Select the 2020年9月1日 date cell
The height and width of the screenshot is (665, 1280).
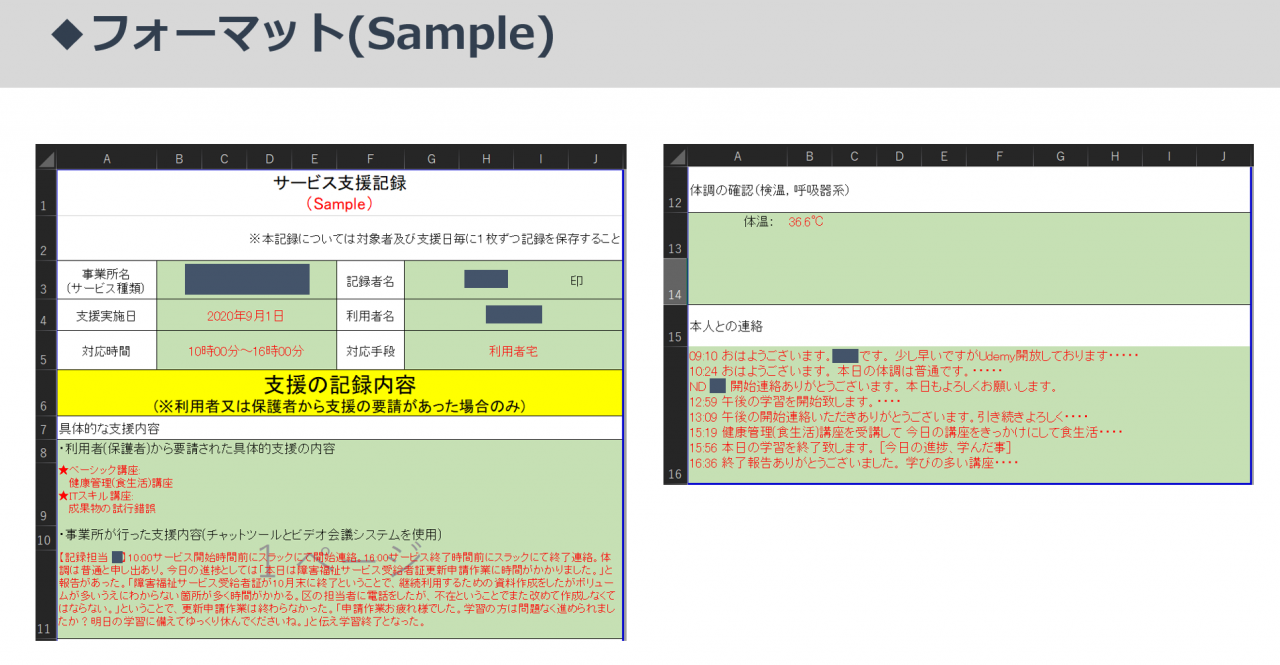(x=247, y=316)
